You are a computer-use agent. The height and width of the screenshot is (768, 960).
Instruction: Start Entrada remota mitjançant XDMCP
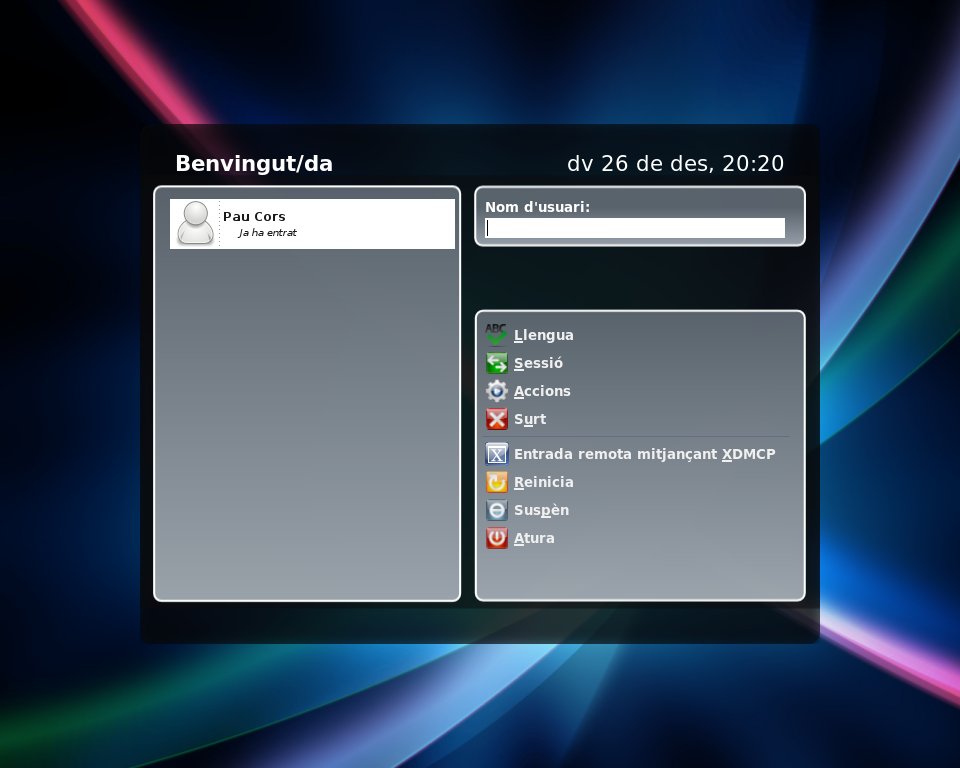645,454
